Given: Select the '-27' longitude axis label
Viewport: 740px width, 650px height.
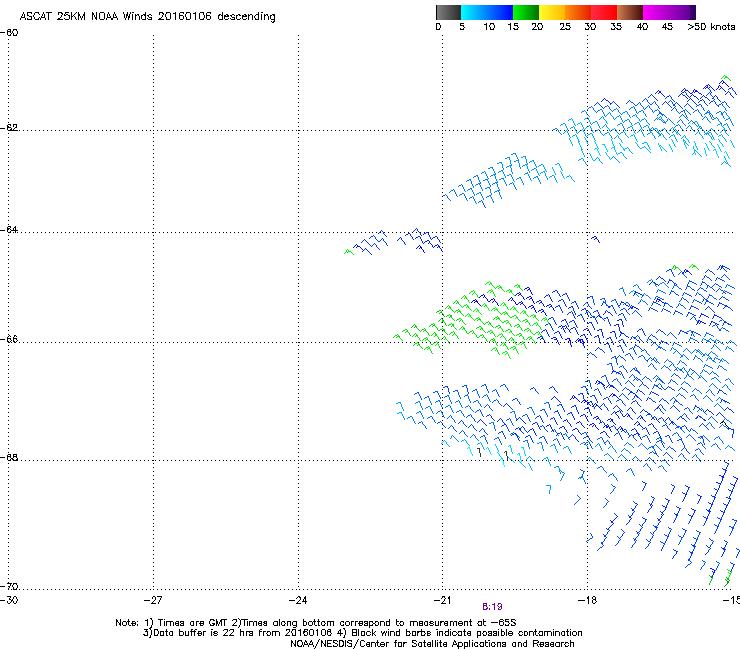Looking at the screenshot, I should click(x=153, y=600).
